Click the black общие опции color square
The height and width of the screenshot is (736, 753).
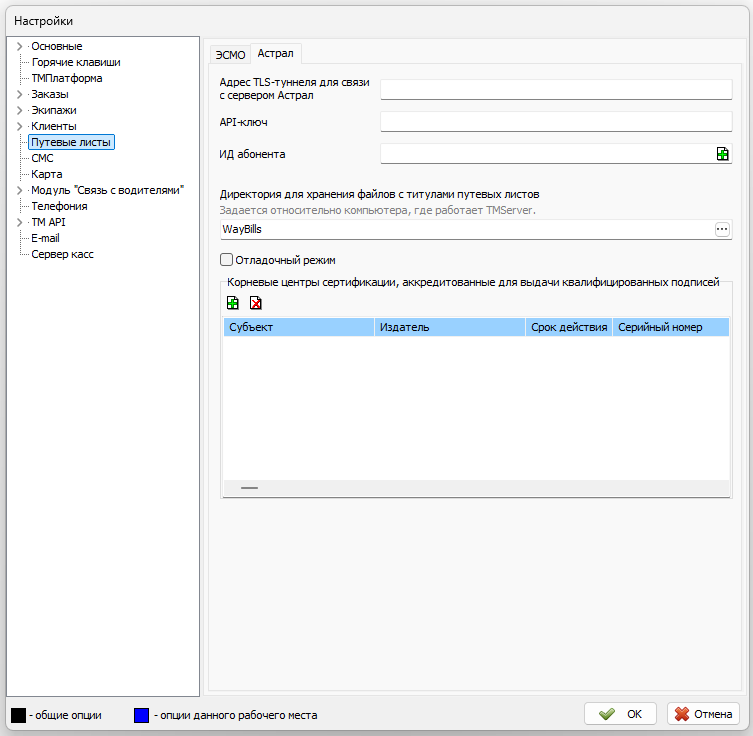18,715
